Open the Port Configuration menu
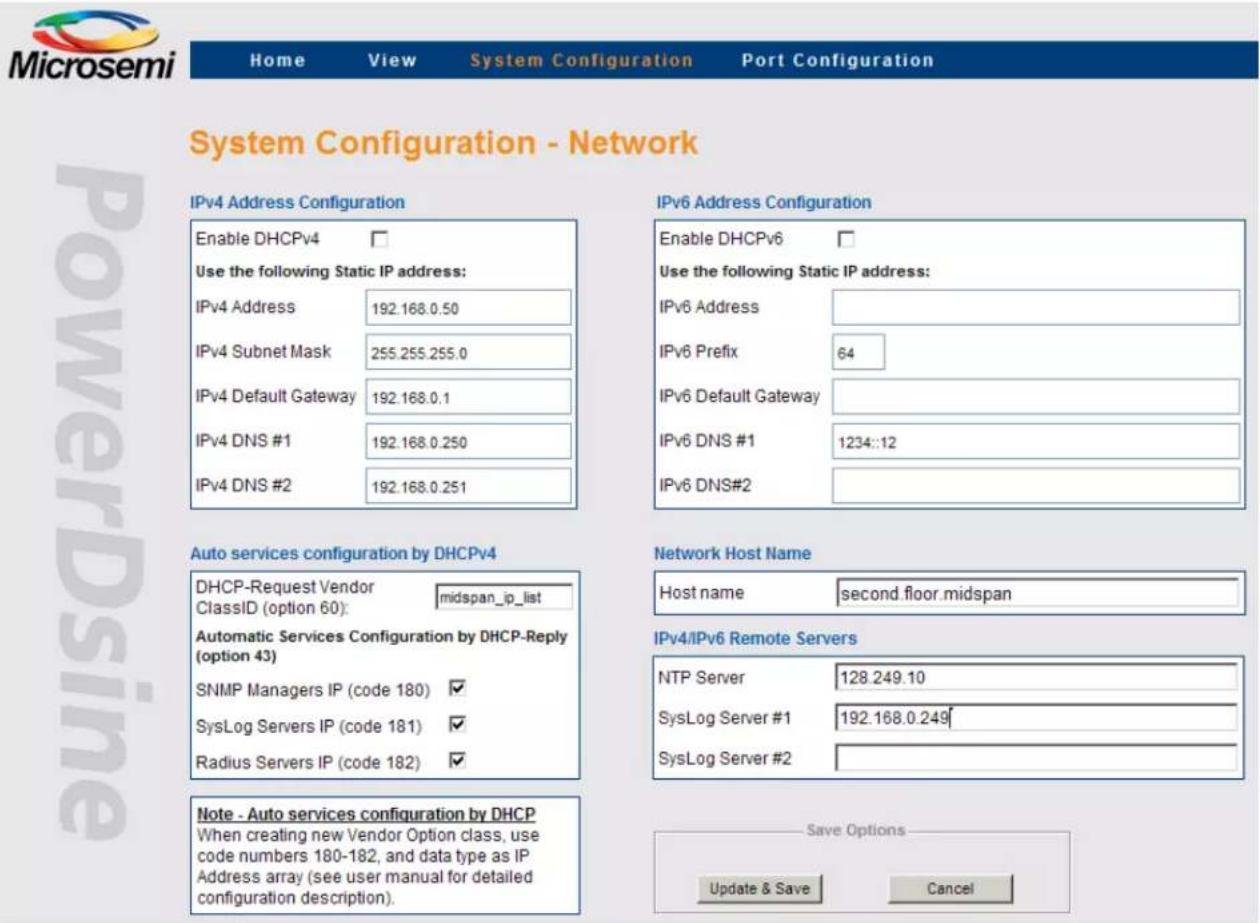1260x923 pixels. point(838,60)
